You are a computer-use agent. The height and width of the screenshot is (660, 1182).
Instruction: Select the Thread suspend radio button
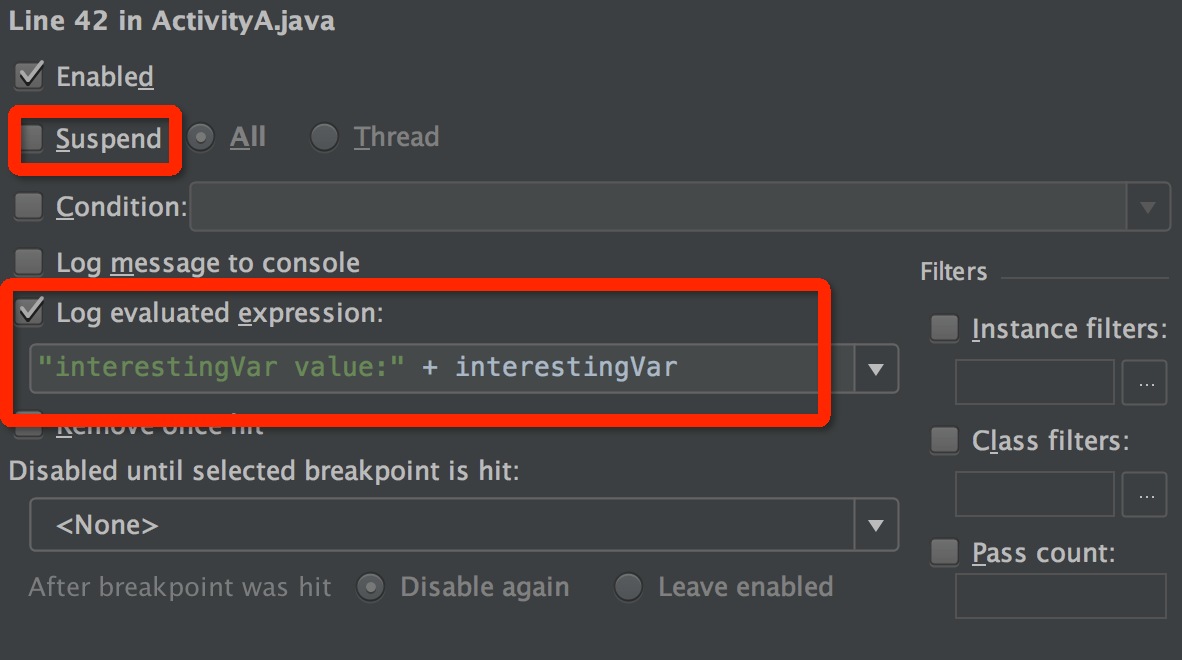324,137
